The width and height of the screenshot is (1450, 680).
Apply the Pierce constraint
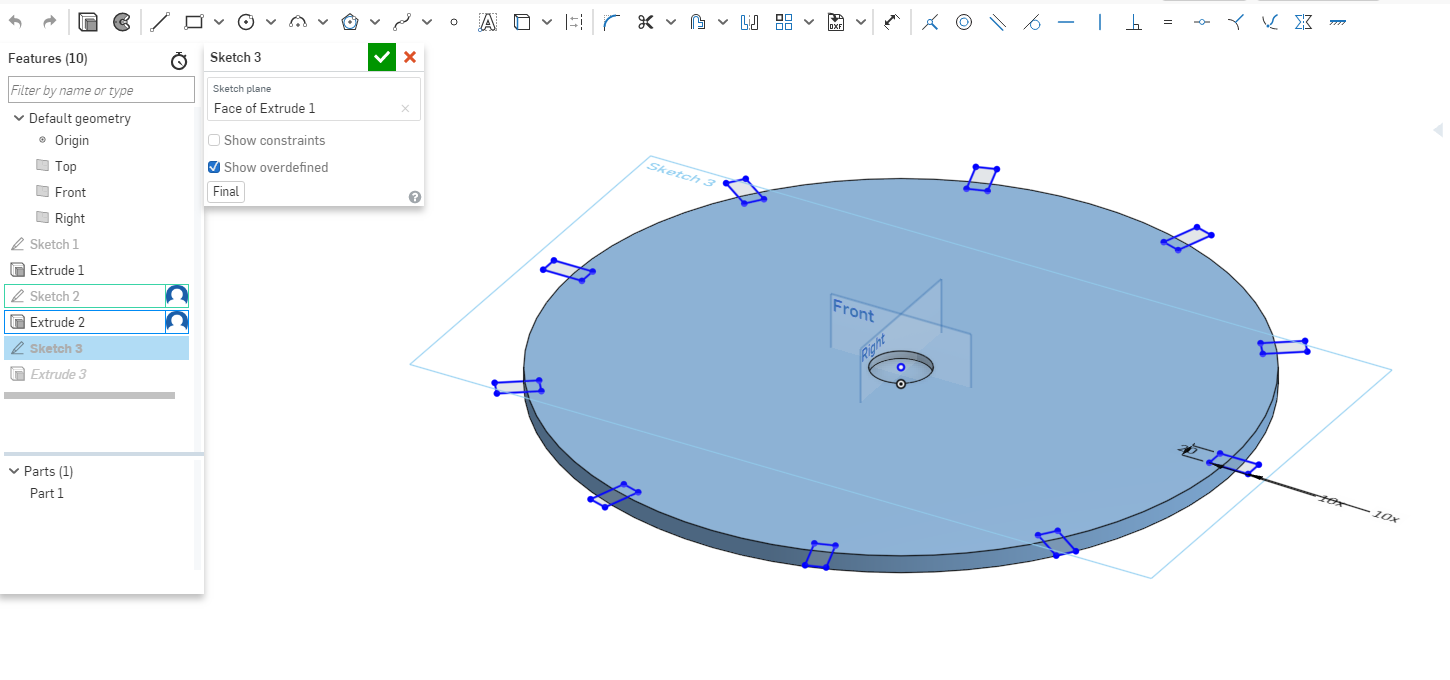[1270, 21]
